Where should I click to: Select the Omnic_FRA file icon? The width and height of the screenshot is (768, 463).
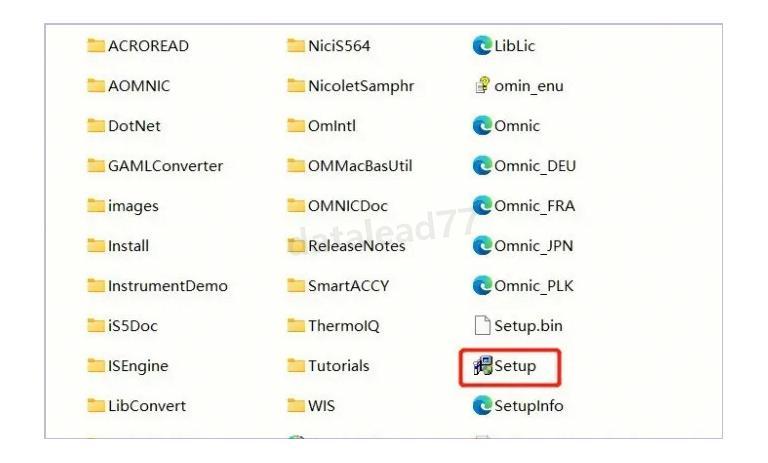tap(482, 206)
